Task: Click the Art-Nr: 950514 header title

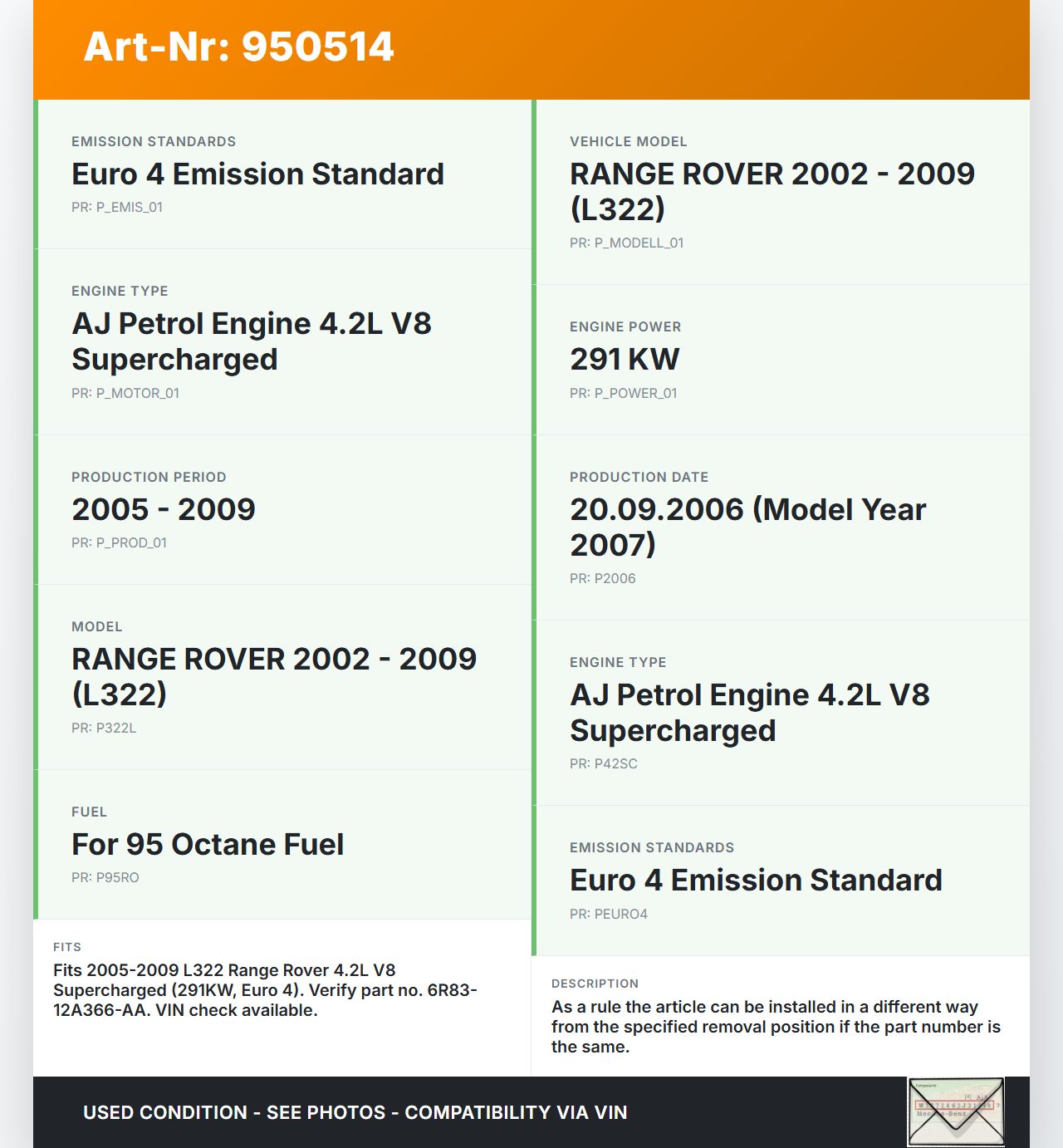Action: [238, 47]
